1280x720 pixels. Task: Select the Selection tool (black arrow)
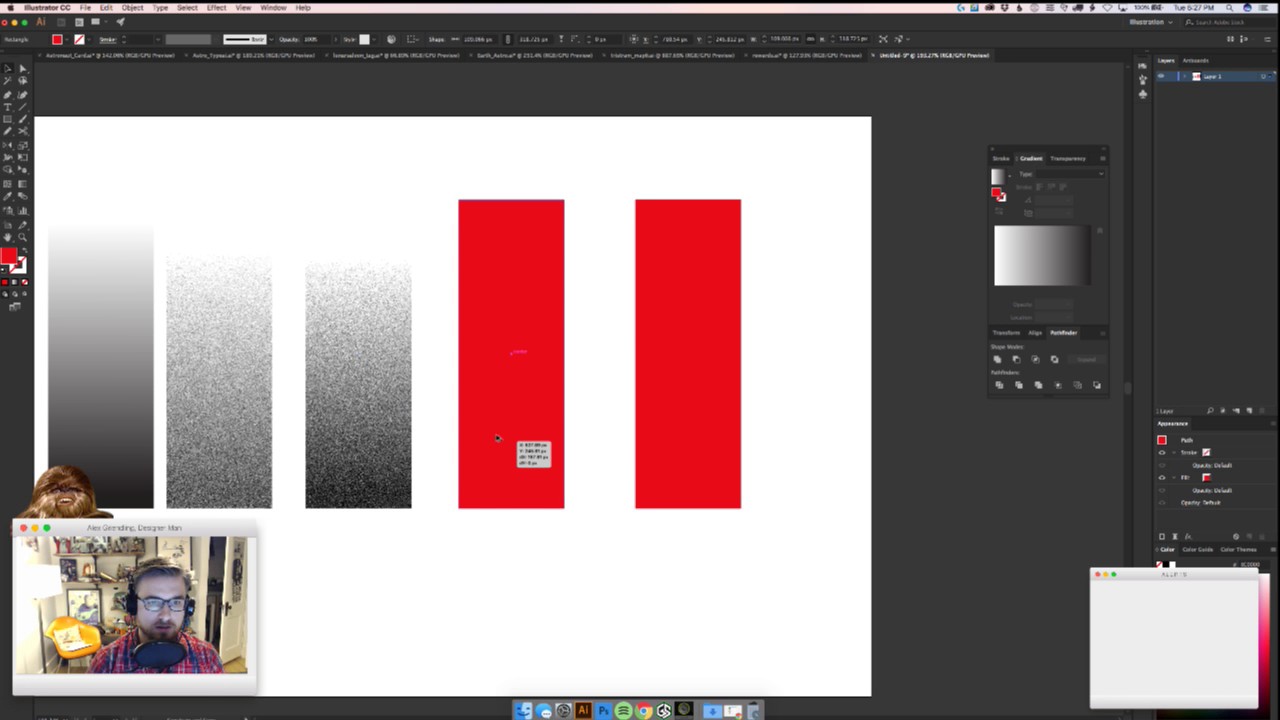7,69
